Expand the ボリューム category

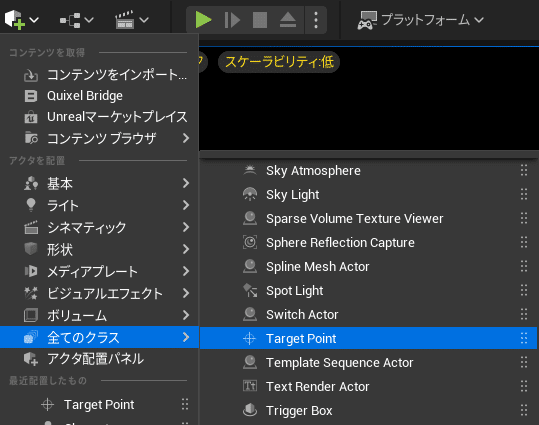99,315
